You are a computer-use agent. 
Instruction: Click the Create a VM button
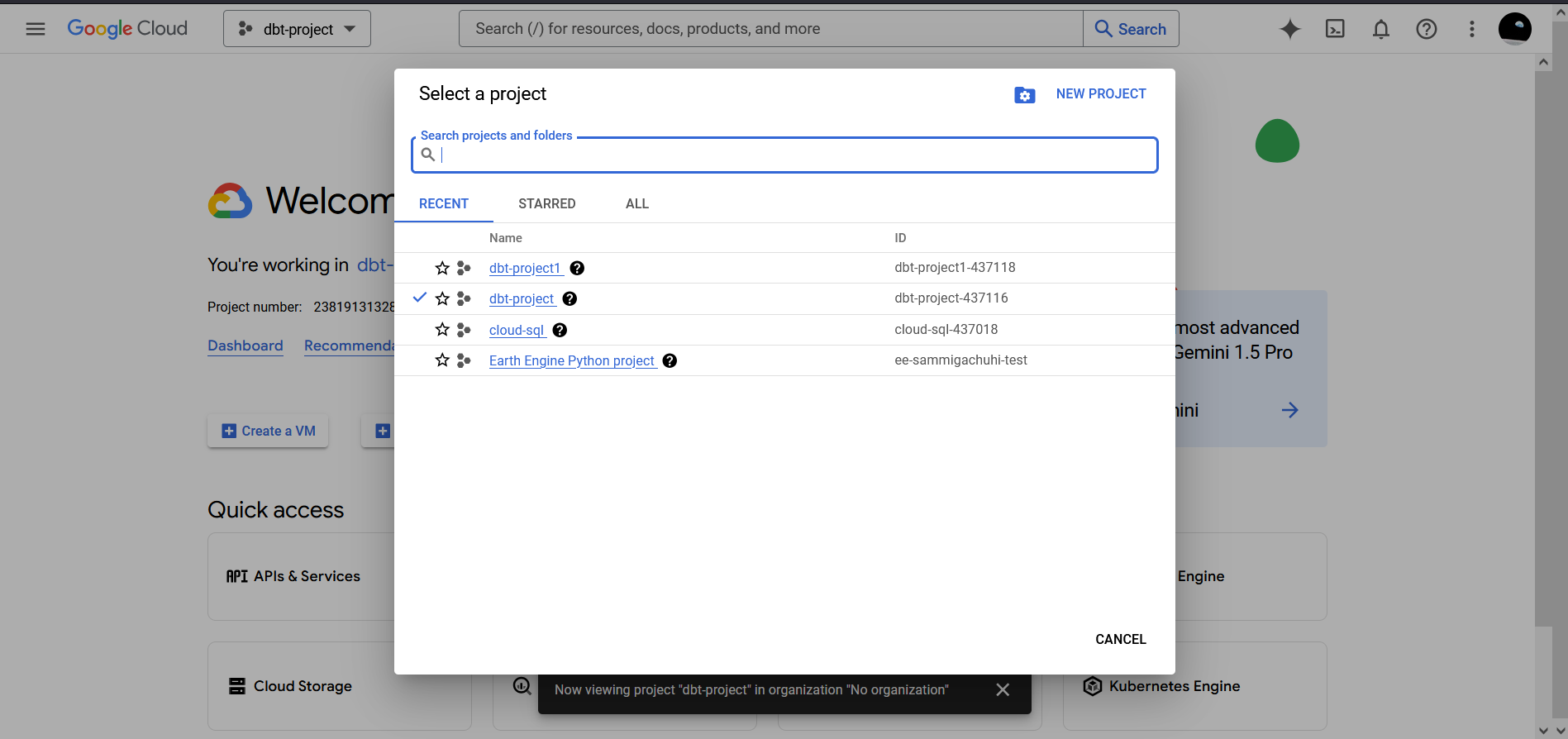(x=268, y=431)
